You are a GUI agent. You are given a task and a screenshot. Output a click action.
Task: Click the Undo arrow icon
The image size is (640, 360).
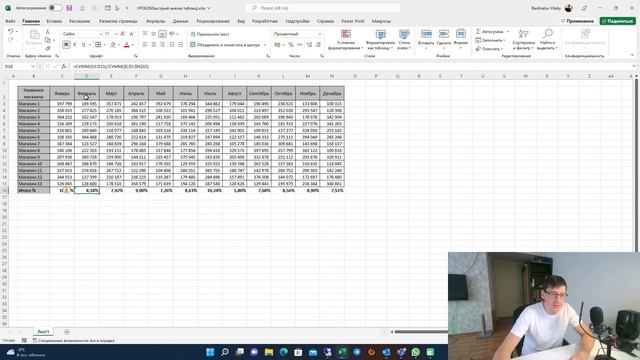[x=11, y=32]
